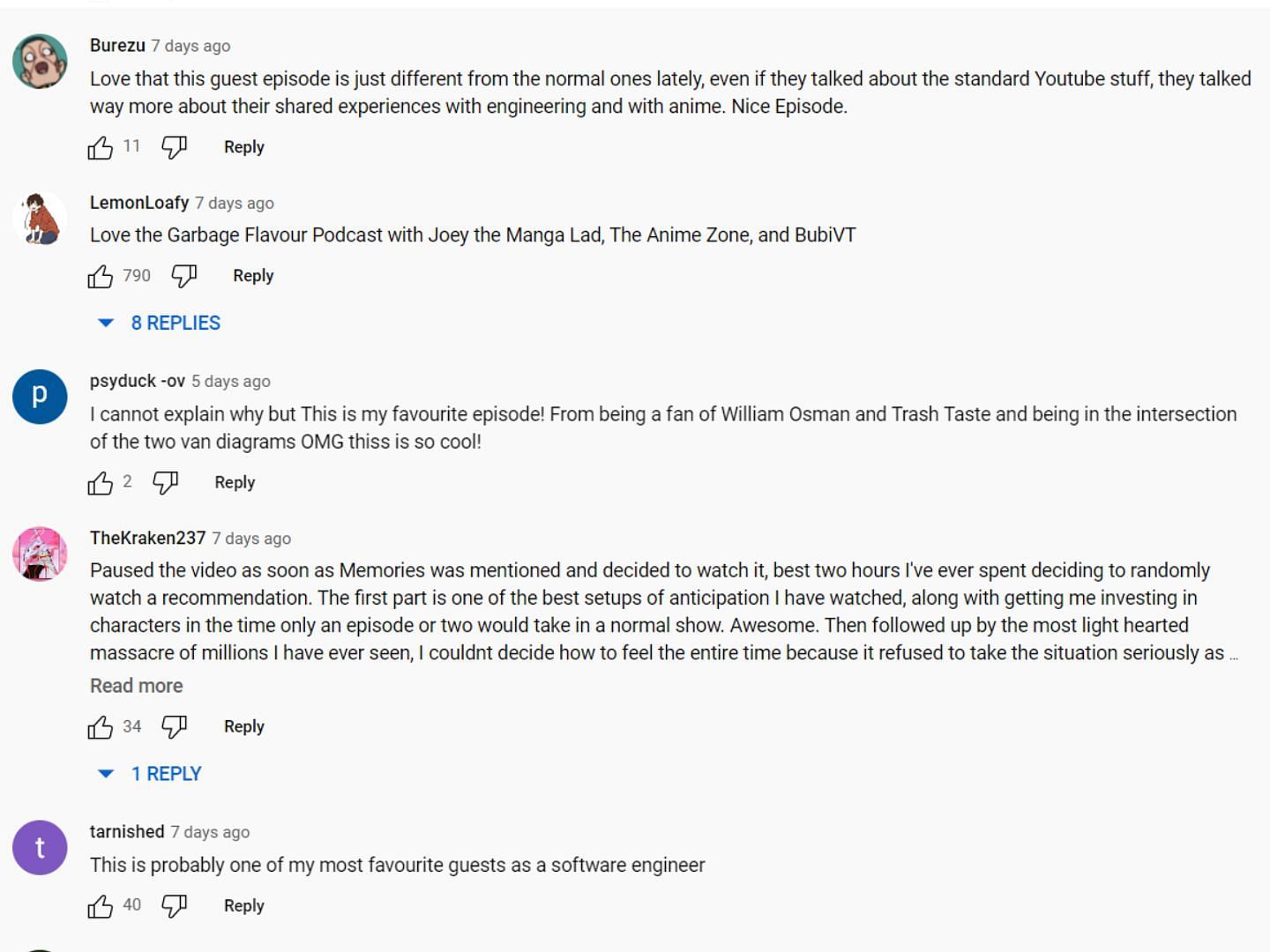Dislike Burezu's comment
The image size is (1270, 952).
pos(174,147)
